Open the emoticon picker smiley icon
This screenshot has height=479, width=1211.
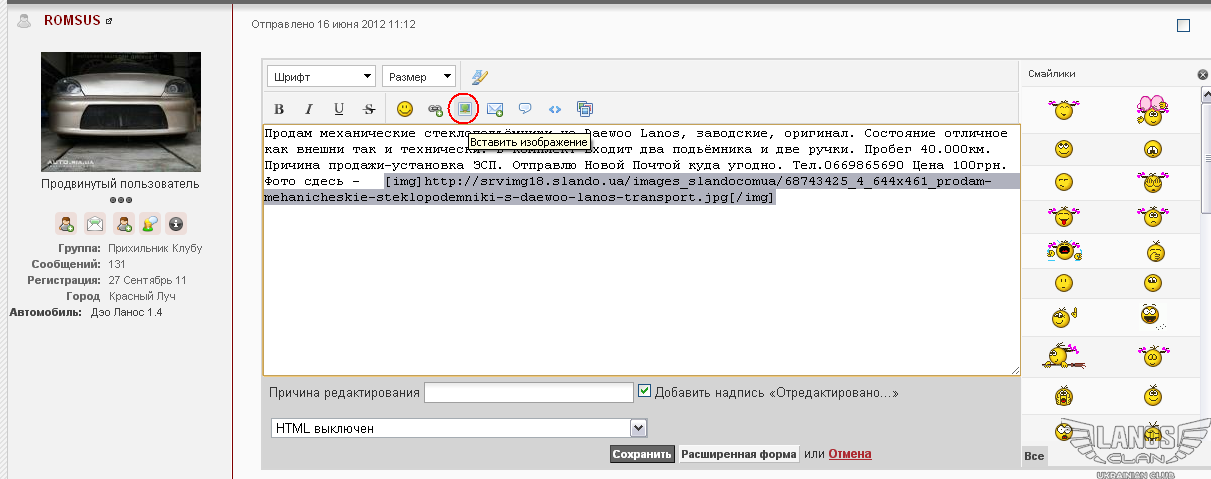405,109
